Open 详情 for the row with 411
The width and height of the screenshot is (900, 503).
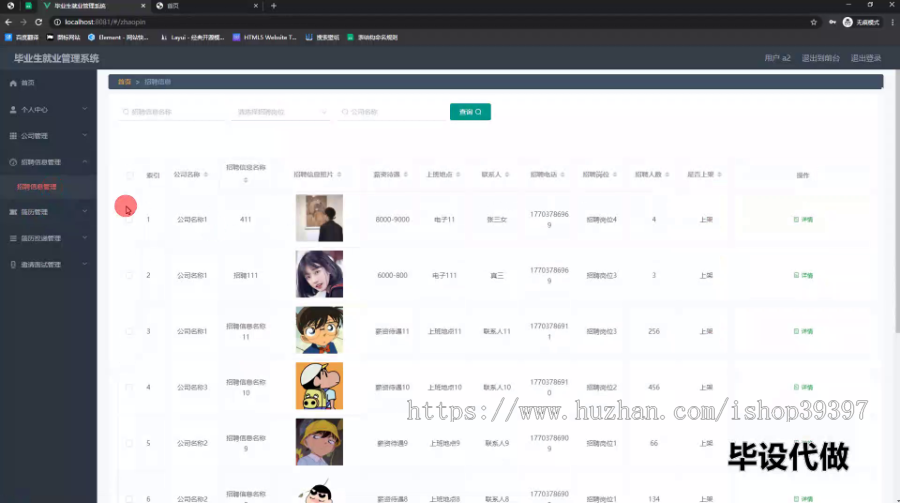click(x=803, y=219)
